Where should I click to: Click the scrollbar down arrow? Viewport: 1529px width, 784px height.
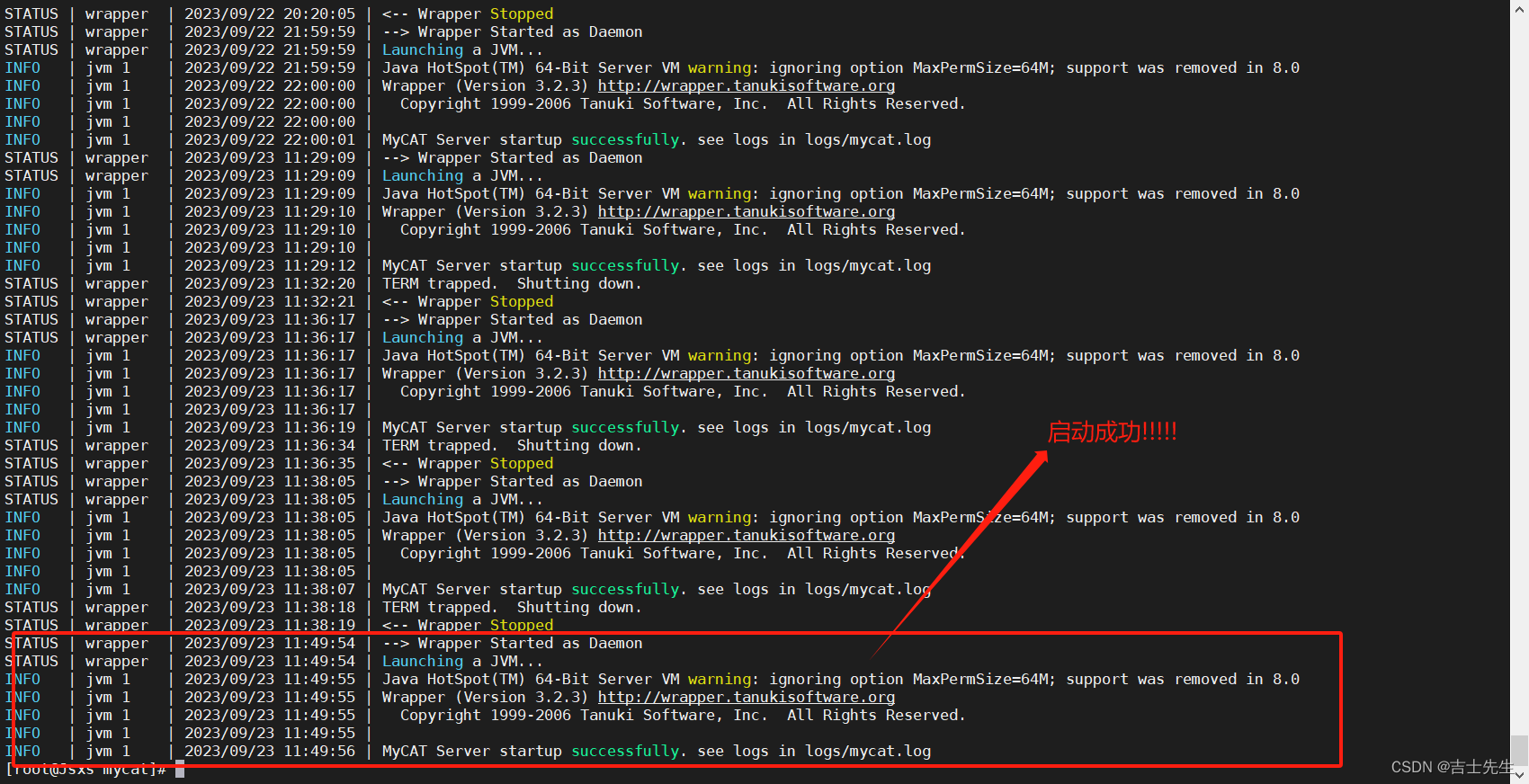1519,775
